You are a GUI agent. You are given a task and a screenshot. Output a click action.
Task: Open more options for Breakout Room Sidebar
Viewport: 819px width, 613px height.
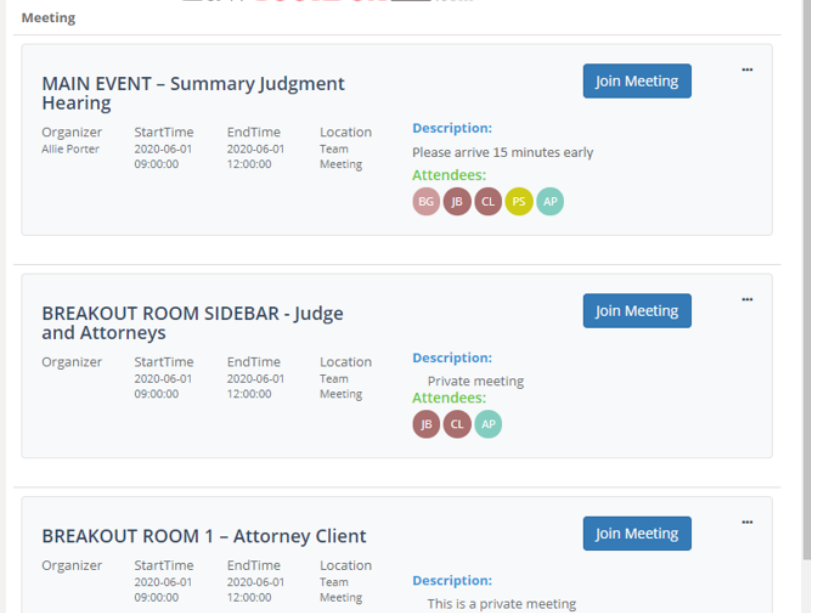click(747, 299)
